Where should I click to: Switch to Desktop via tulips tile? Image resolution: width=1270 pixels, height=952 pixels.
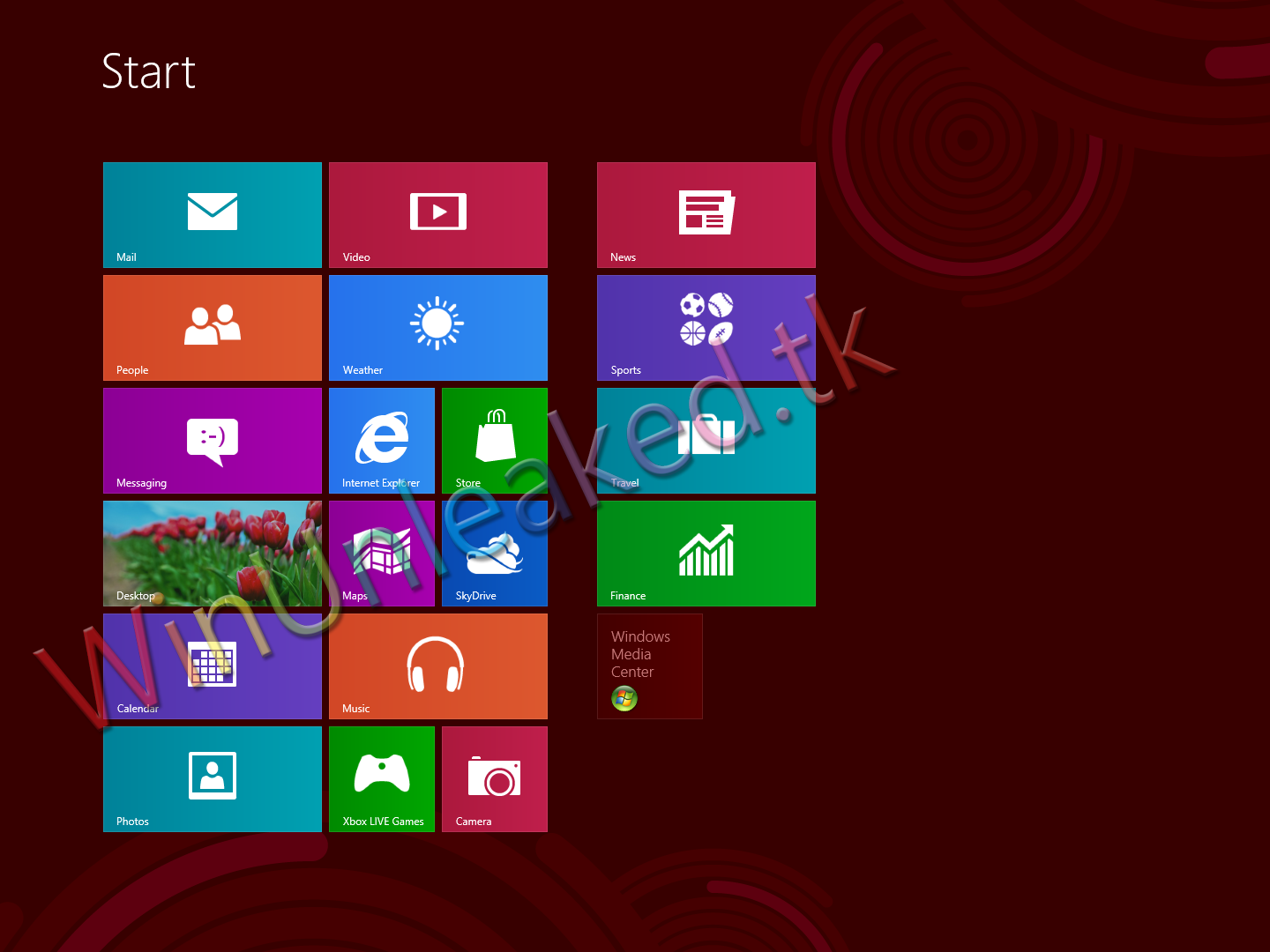[213, 554]
